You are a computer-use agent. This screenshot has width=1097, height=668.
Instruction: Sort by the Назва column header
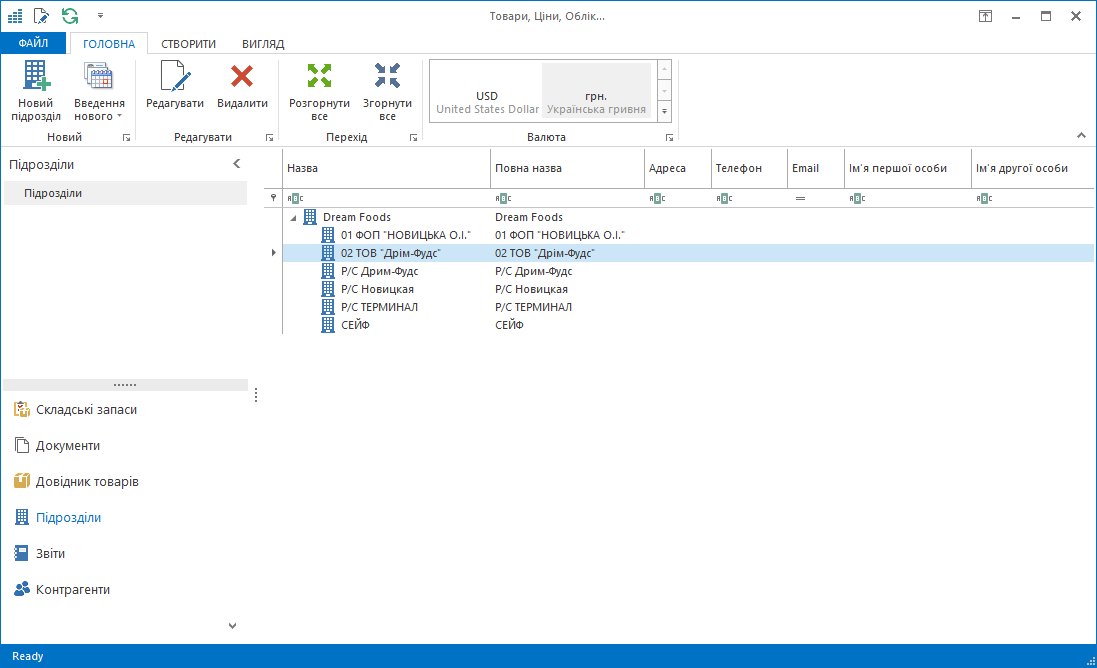coord(386,168)
